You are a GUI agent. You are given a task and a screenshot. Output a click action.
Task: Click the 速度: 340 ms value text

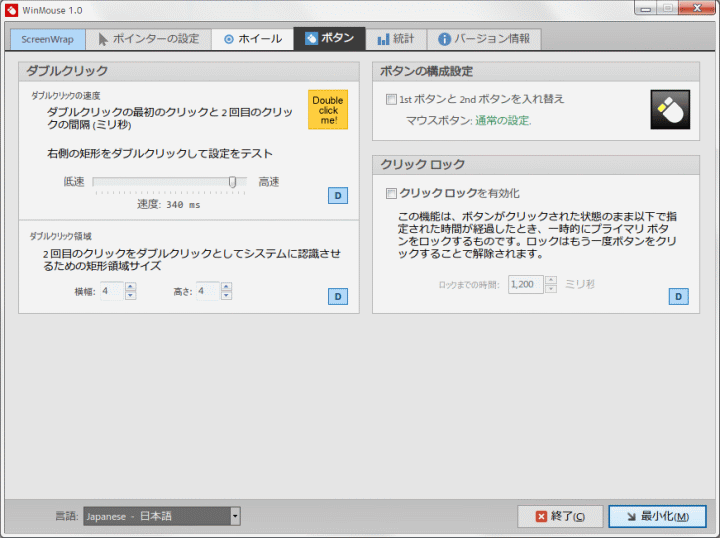coord(169,205)
